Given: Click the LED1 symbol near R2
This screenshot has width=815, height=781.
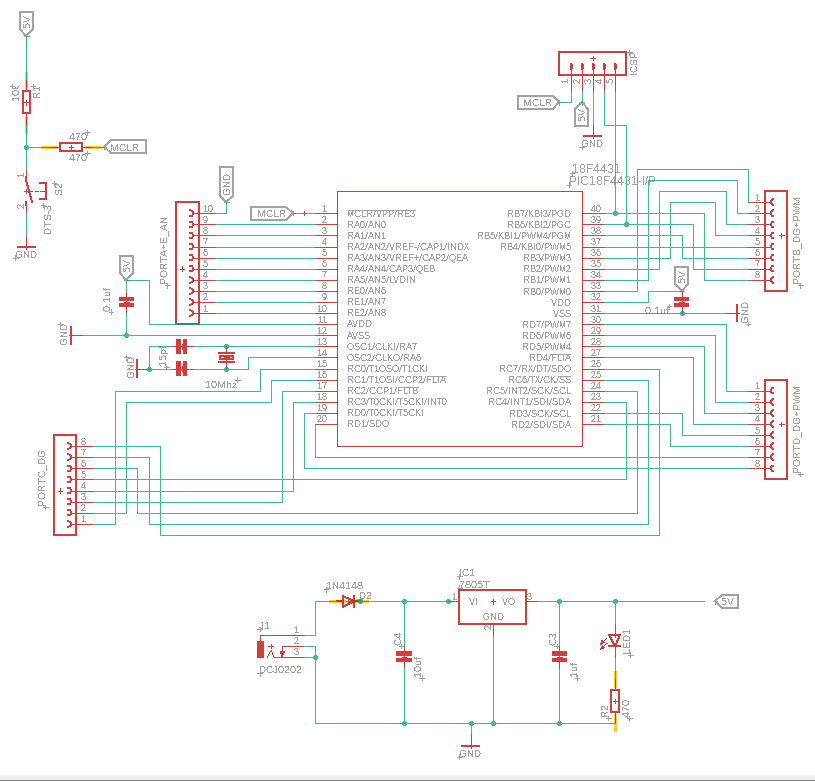Looking at the screenshot, I should point(614,640).
